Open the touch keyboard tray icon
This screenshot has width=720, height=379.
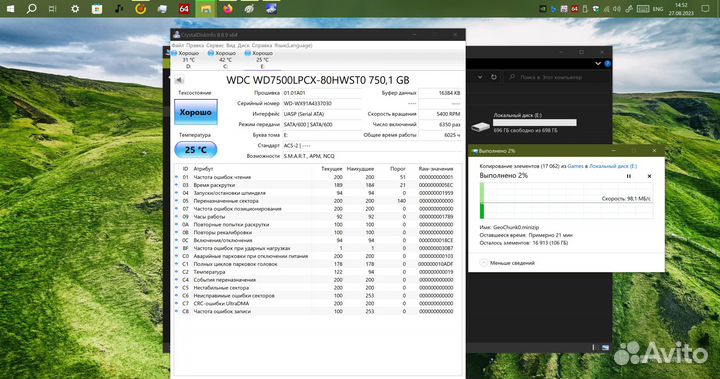tap(643, 9)
